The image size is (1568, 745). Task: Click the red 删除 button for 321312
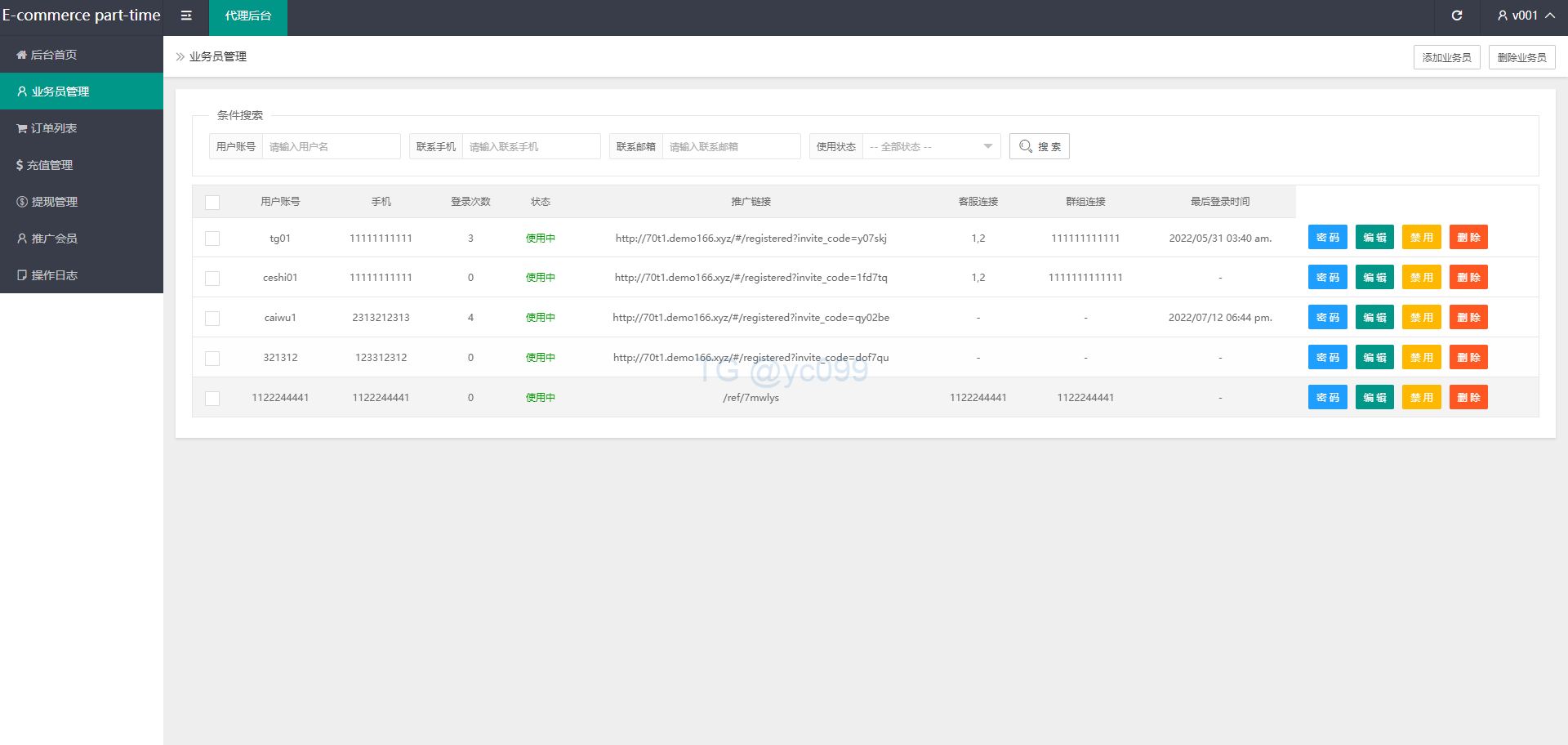coord(1468,358)
